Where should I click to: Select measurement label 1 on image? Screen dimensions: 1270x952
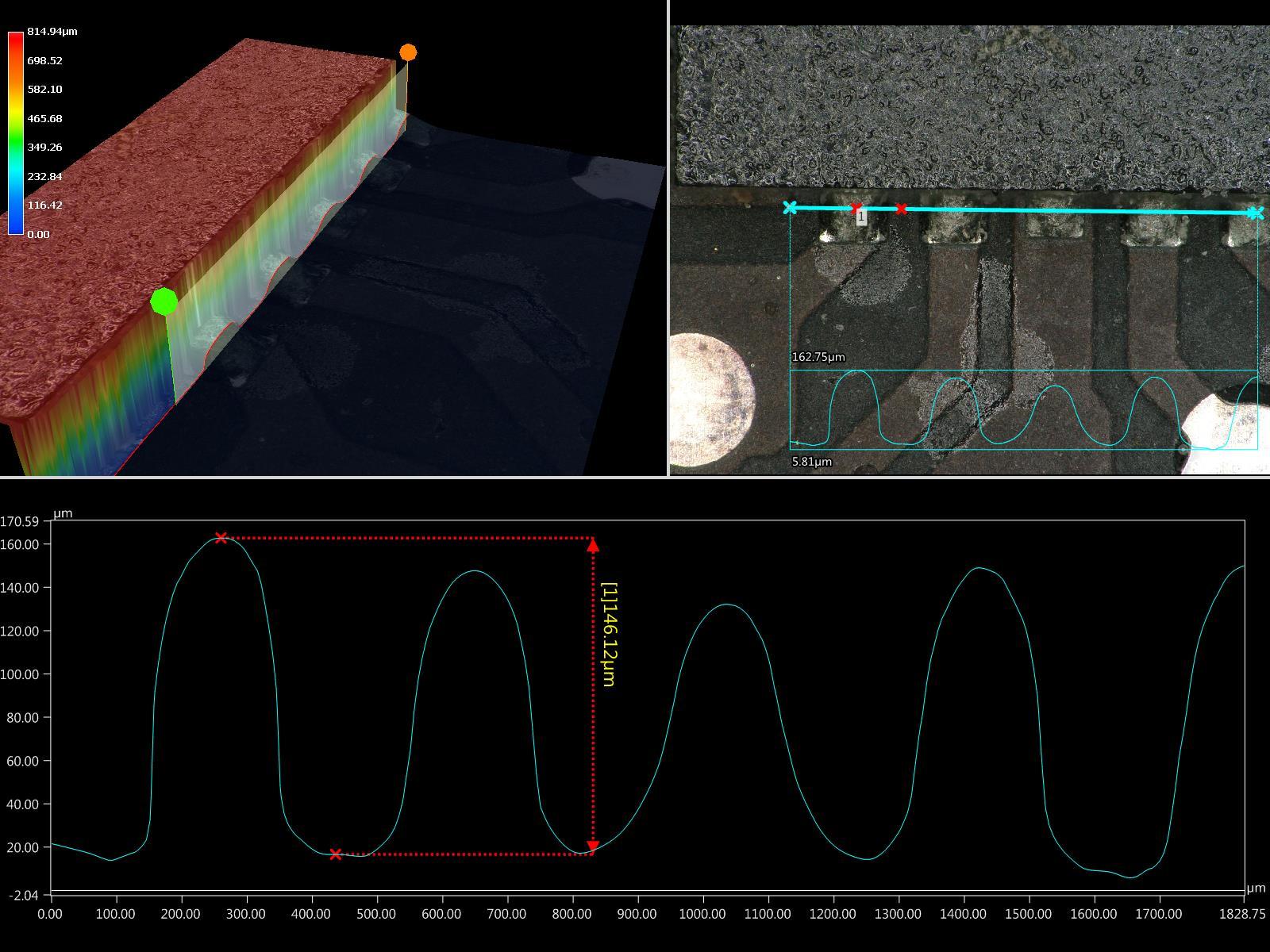861,217
